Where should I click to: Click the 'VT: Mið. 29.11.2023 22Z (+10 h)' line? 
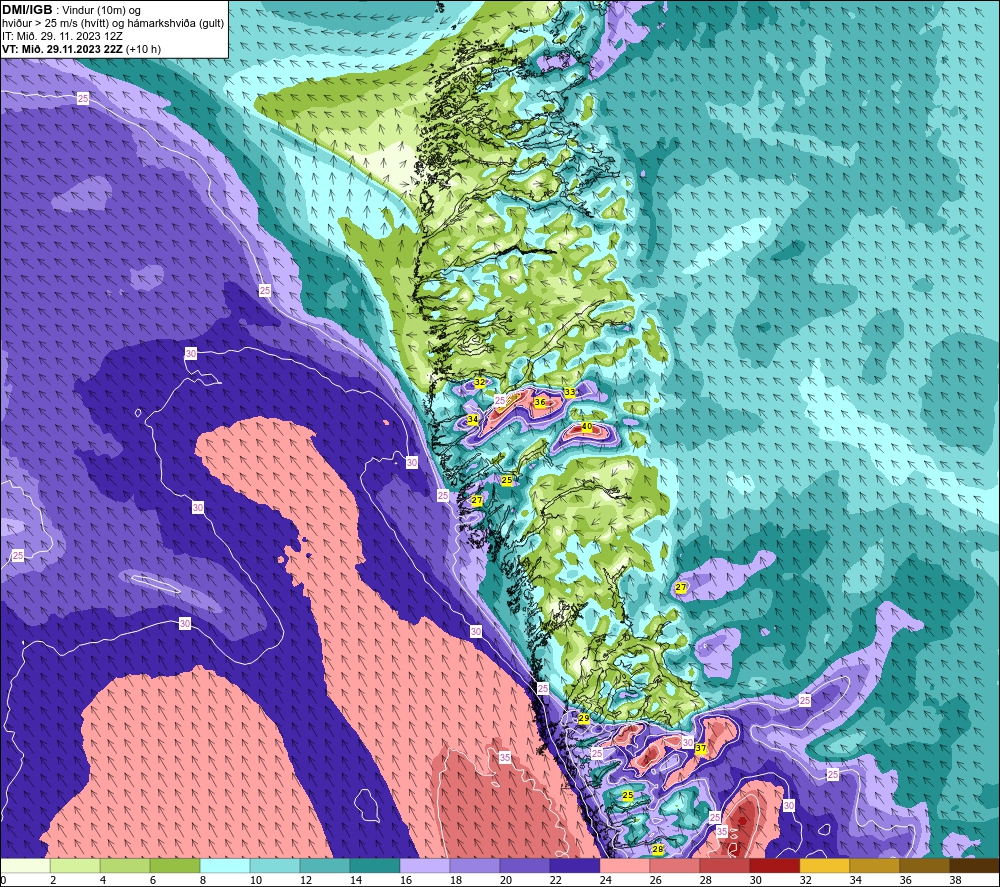click(82, 49)
